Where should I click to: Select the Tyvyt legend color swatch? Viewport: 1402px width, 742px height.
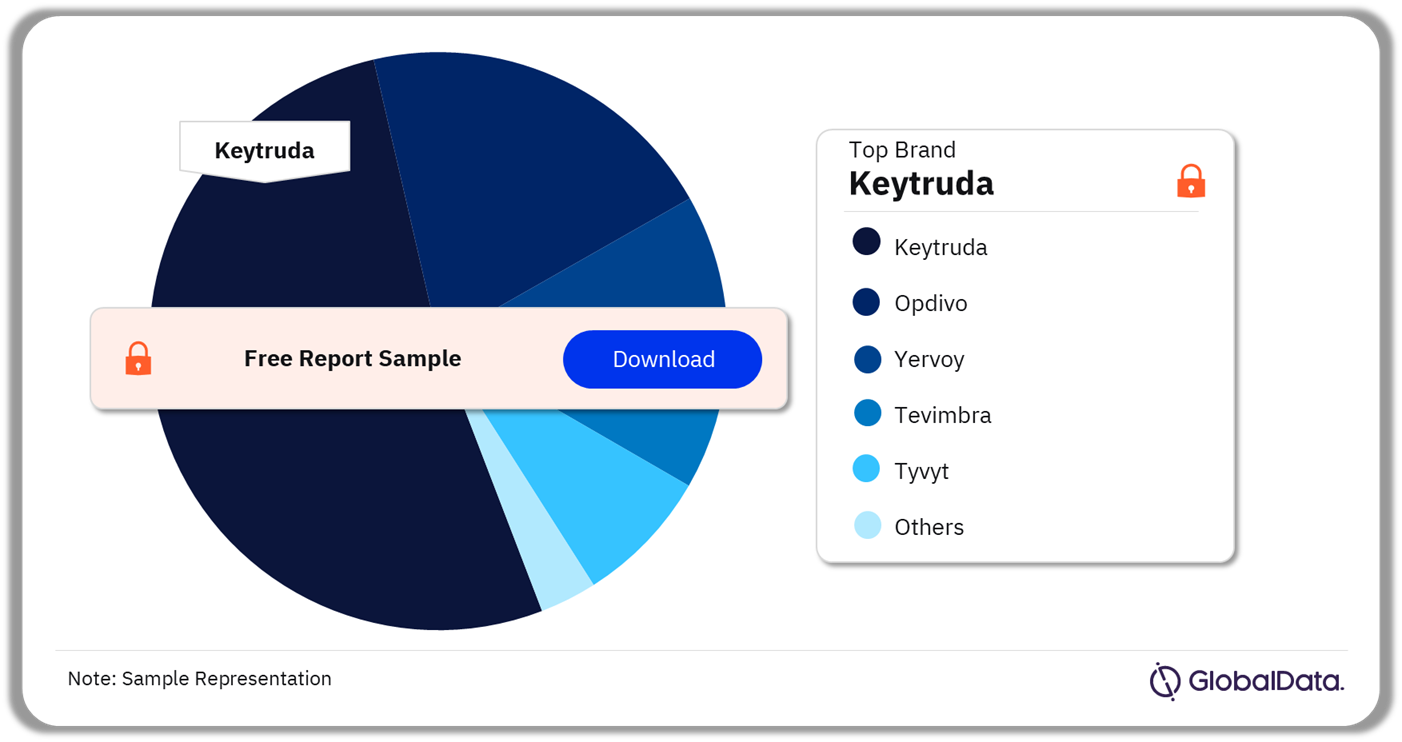[x=867, y=469]
